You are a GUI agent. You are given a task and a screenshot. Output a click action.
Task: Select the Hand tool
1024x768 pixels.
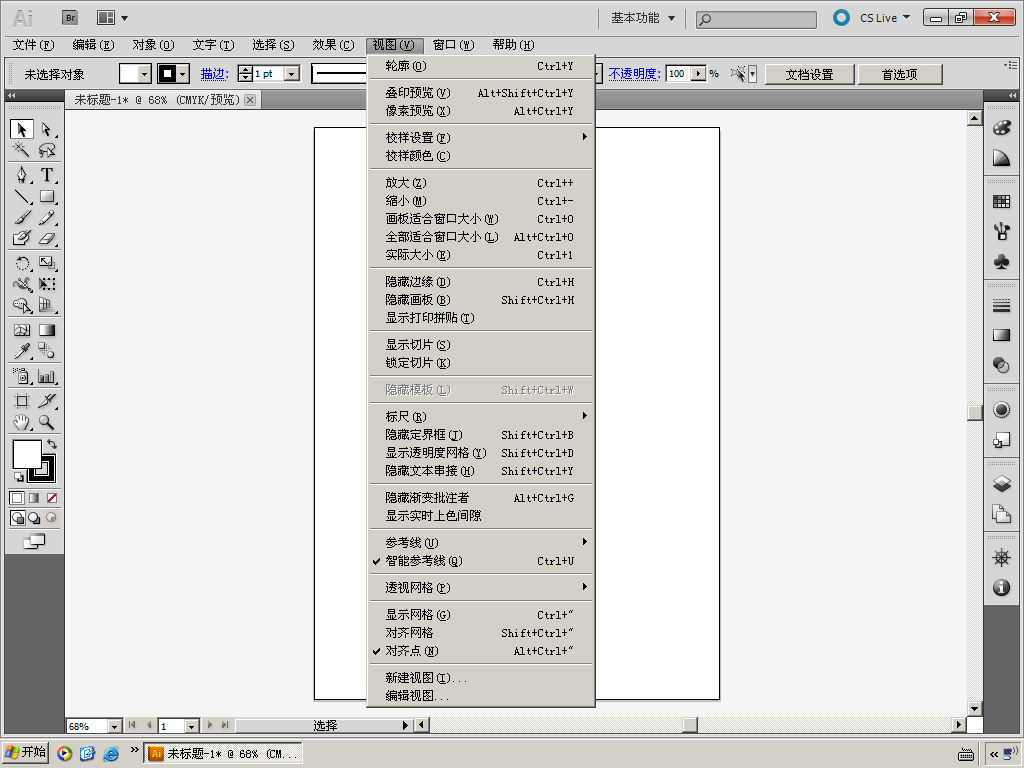(x=22, y=422)
